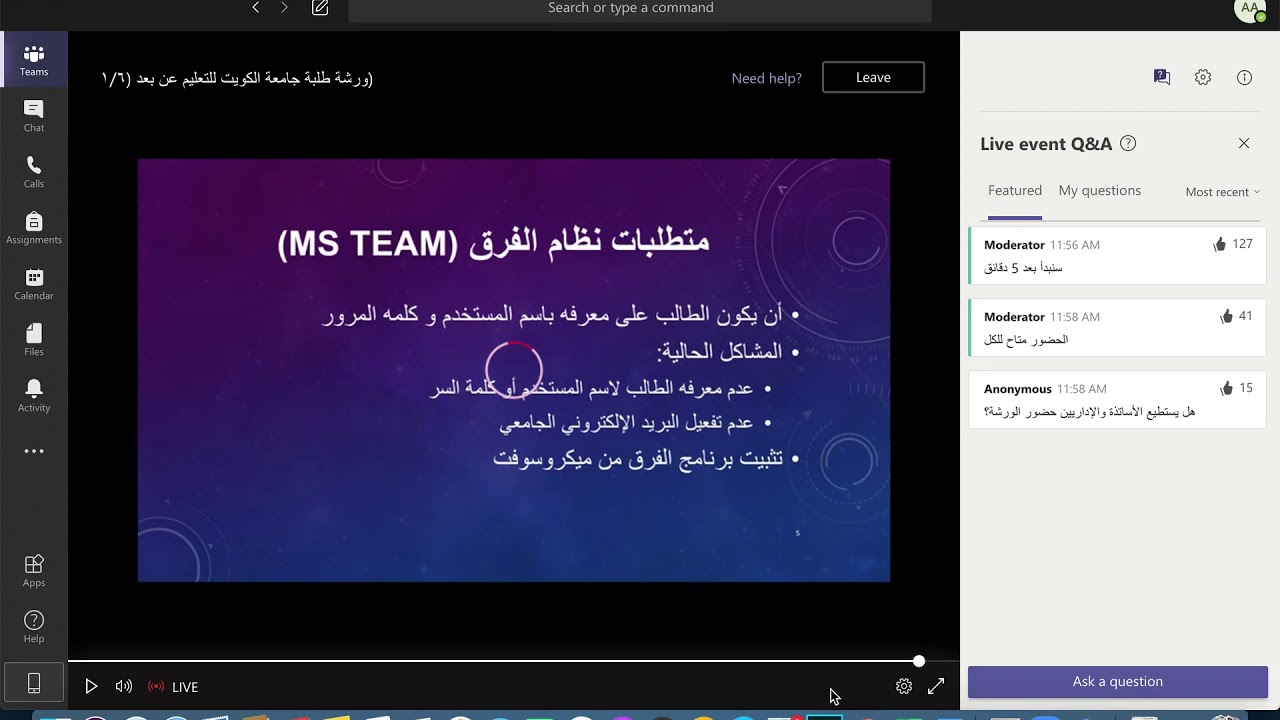Toggle the Q&A panel icon
Viewport: 1280px width, 720px height.
[1162, 77]
